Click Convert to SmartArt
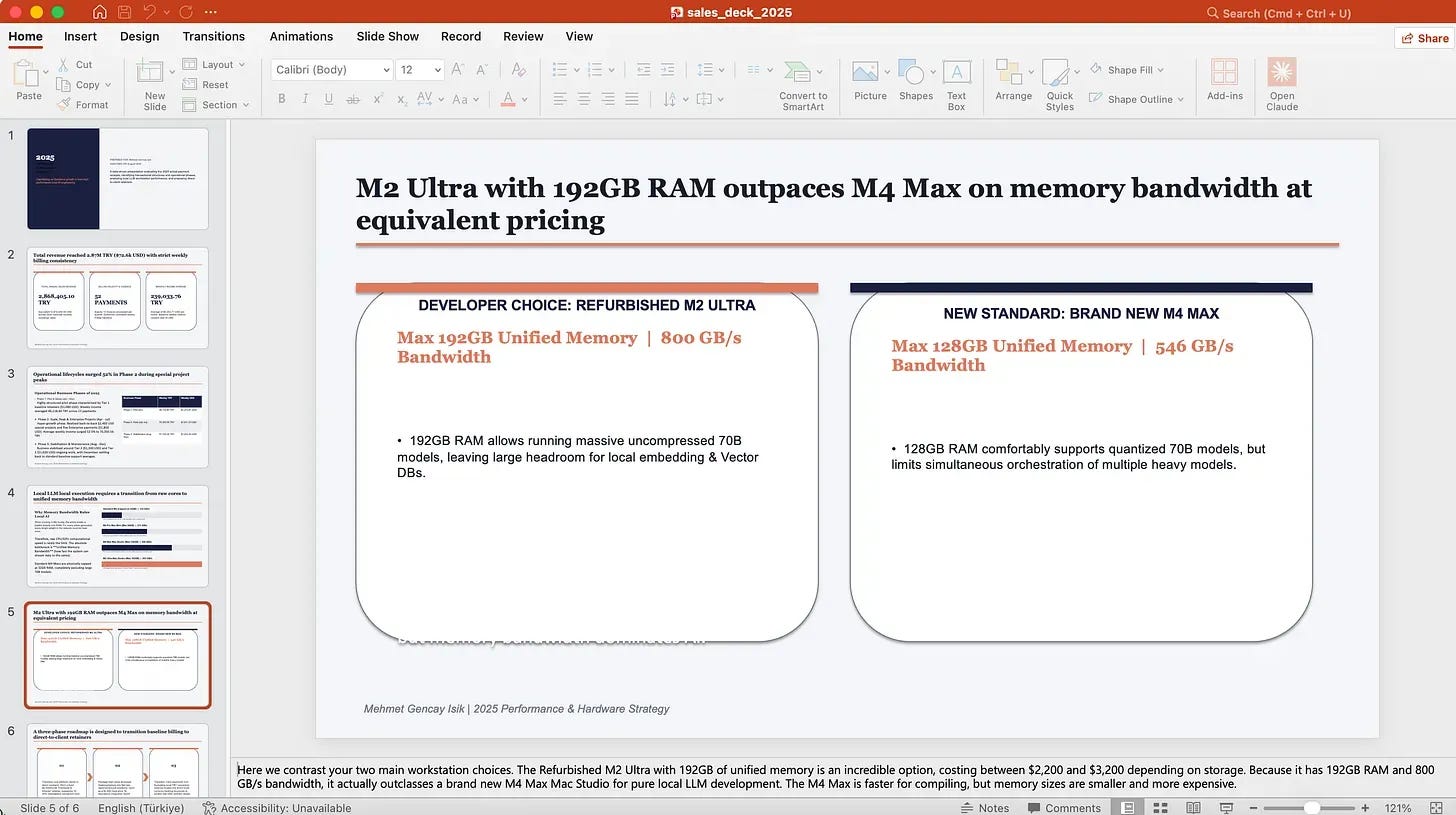The height and width of the screenshot is (815, 1456). click(803, 85)
